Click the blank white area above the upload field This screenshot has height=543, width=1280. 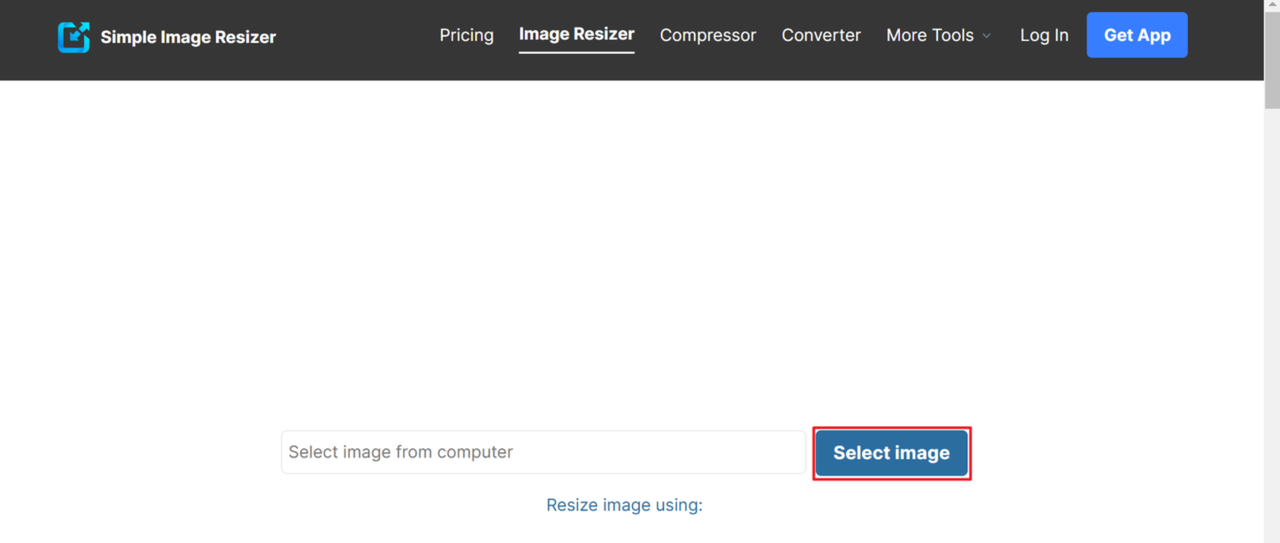640,250
